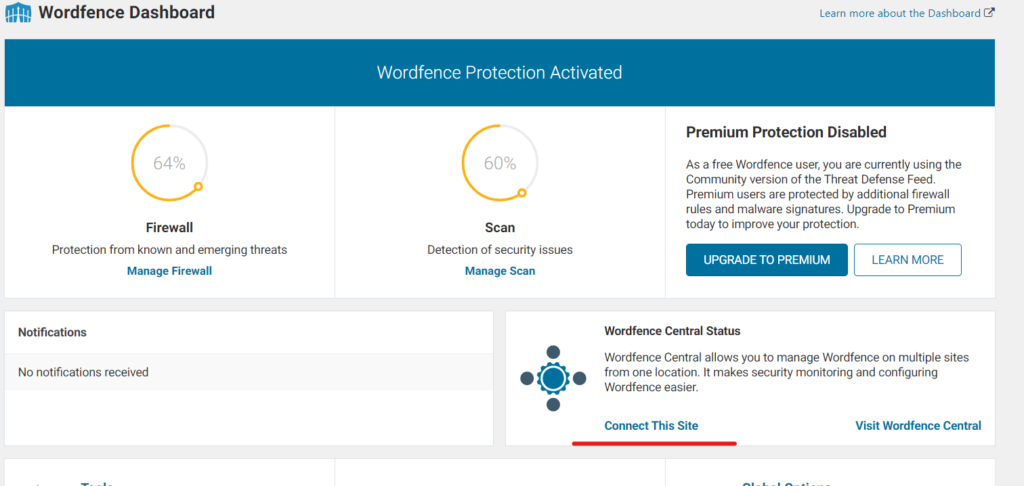1024x486 pixels.
Task: Click the Firewall 64% progress circle
Action: [x=170, y=162]
